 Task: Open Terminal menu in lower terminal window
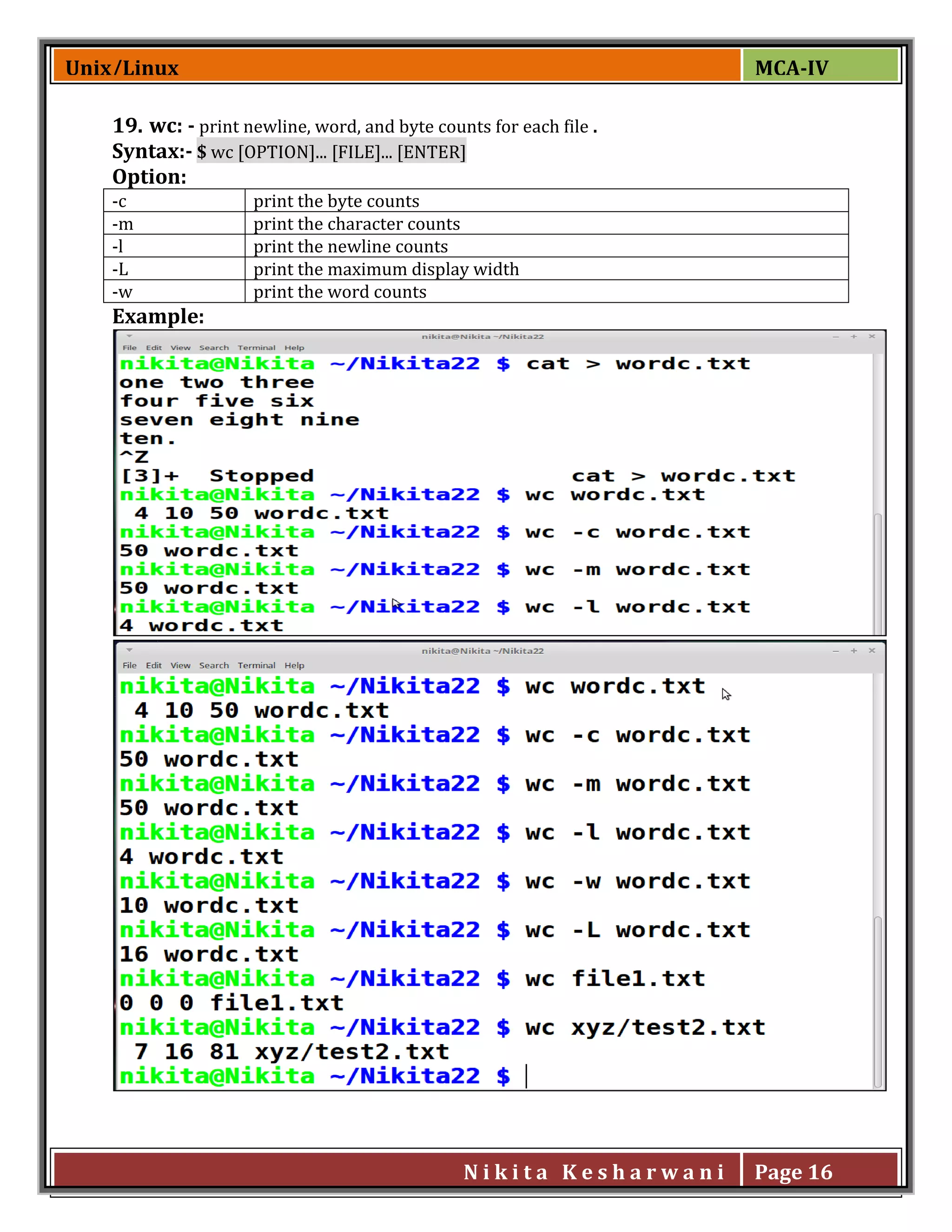pyautogui.click(x=256, y=666)
